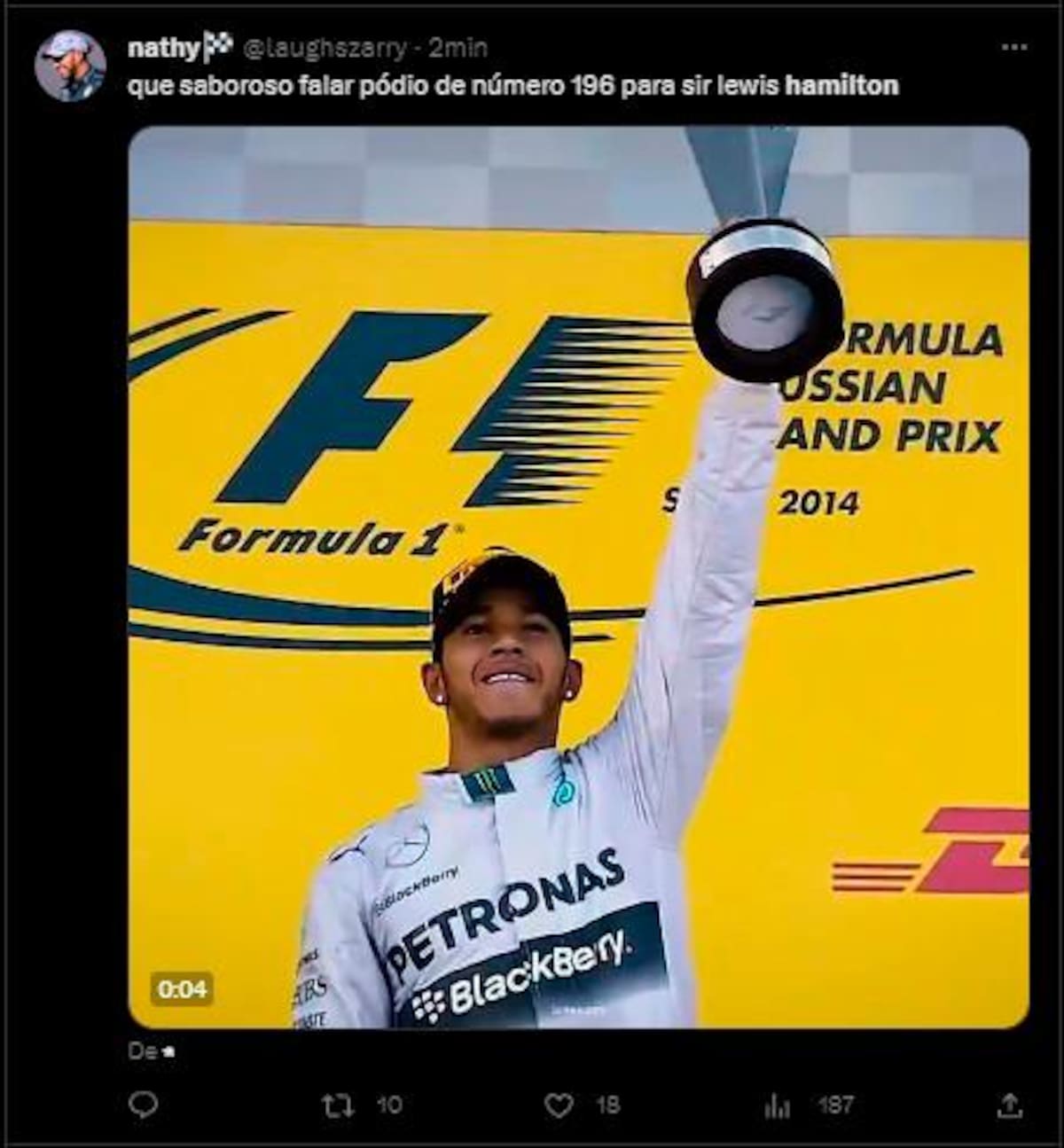The image size is (1064, 1148).
Task: View the 18 likes count
Action: [x=607, y=1105]
